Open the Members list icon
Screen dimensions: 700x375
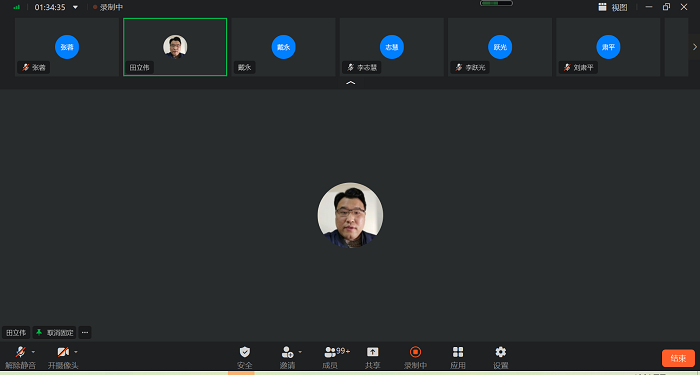(330, 352)
